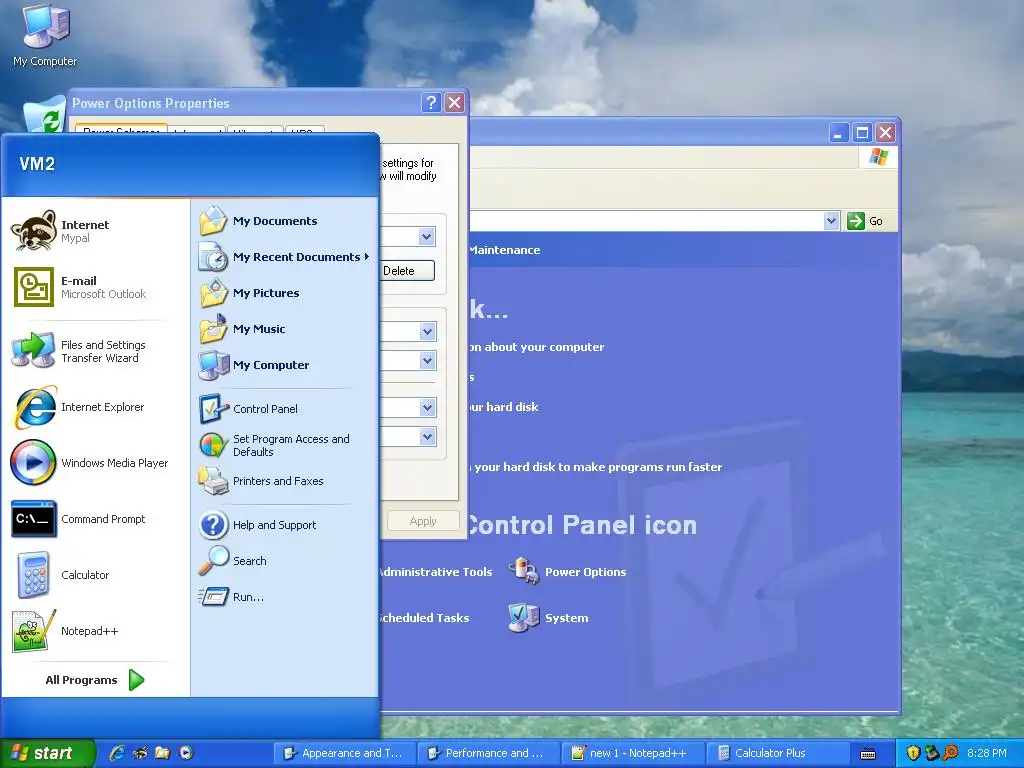Screen dimensions: 1024x768
Task: Launch Internet Explorer from Quick Launch bar
Action: click(118, 753)
